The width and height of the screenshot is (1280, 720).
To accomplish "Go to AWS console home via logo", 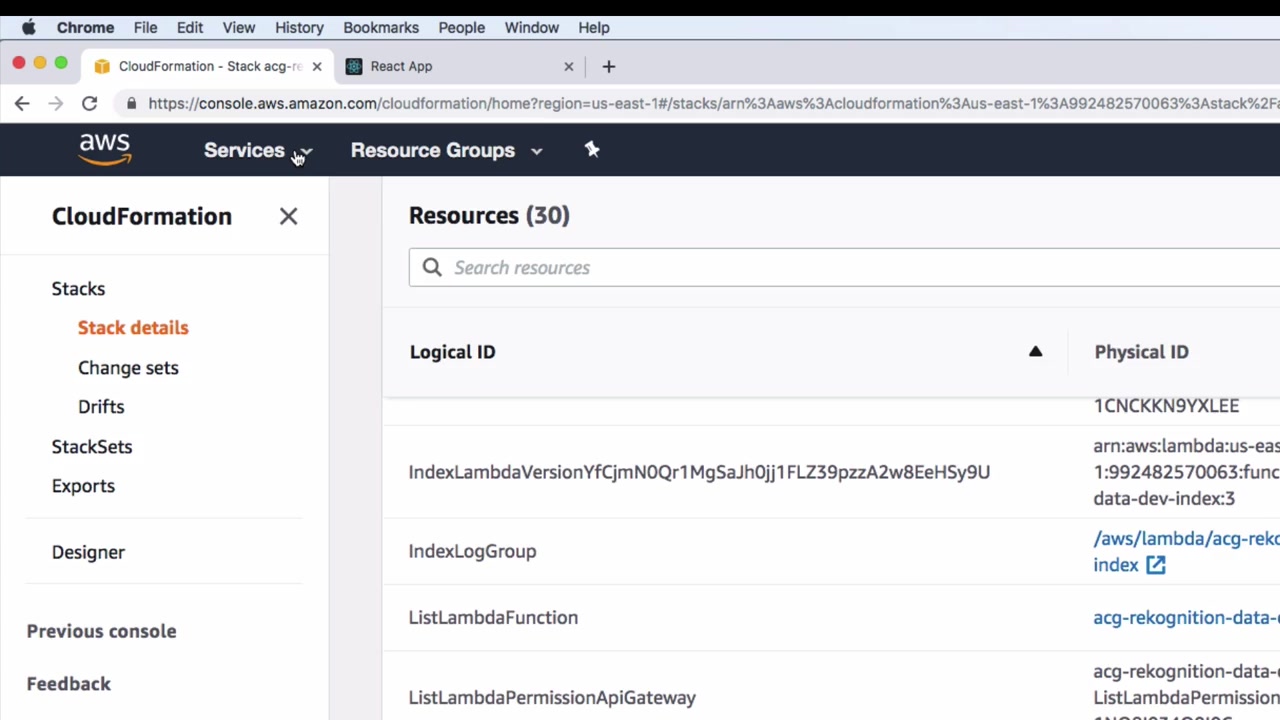I will tap(105, 150).
